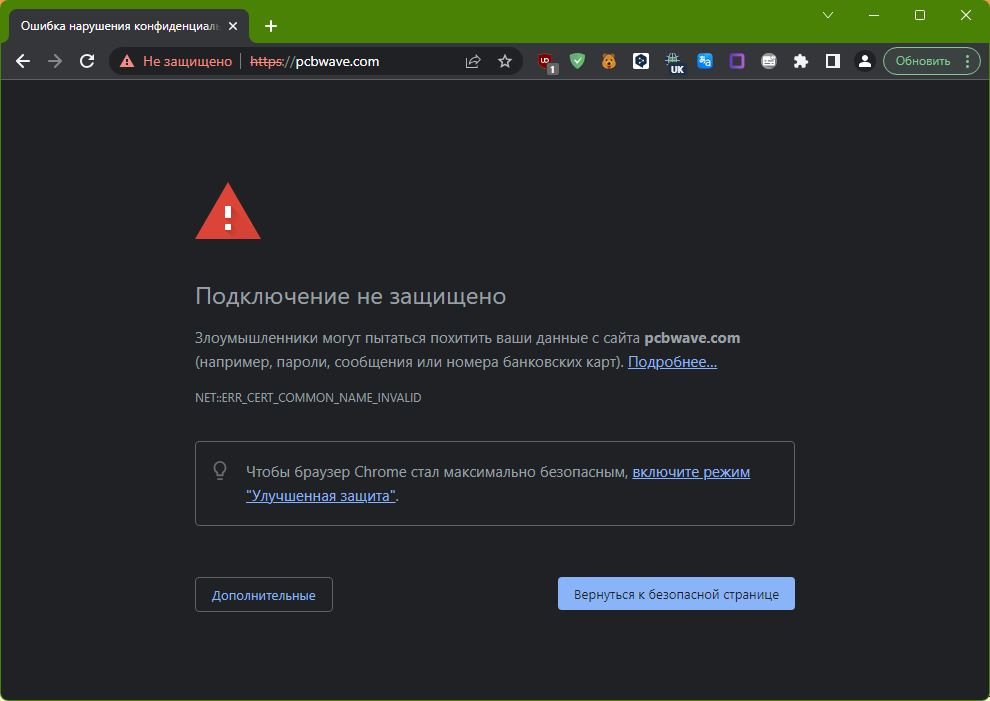Click the share page icon in address bar

(473, 61)
